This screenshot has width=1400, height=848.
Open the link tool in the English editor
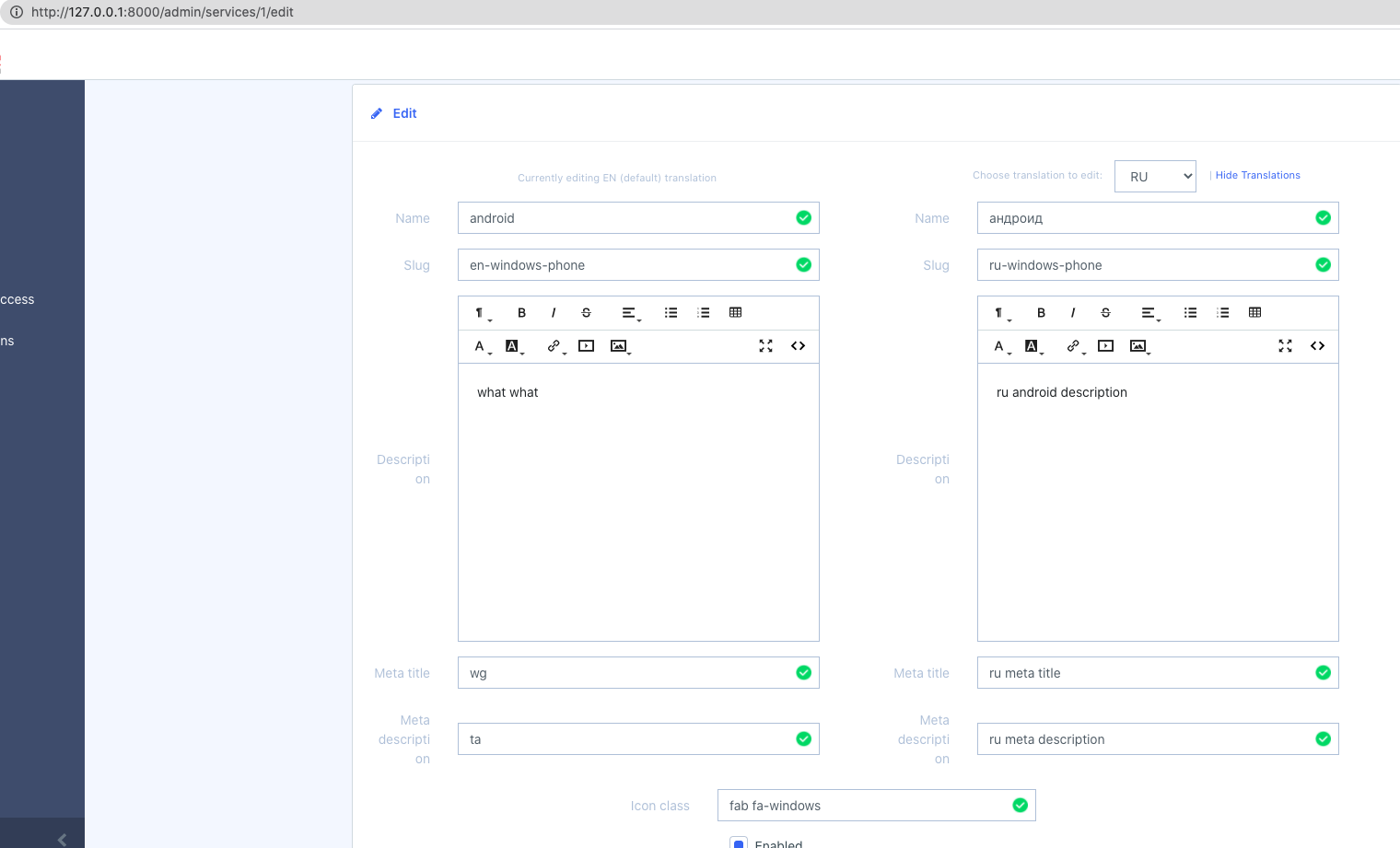554,345
